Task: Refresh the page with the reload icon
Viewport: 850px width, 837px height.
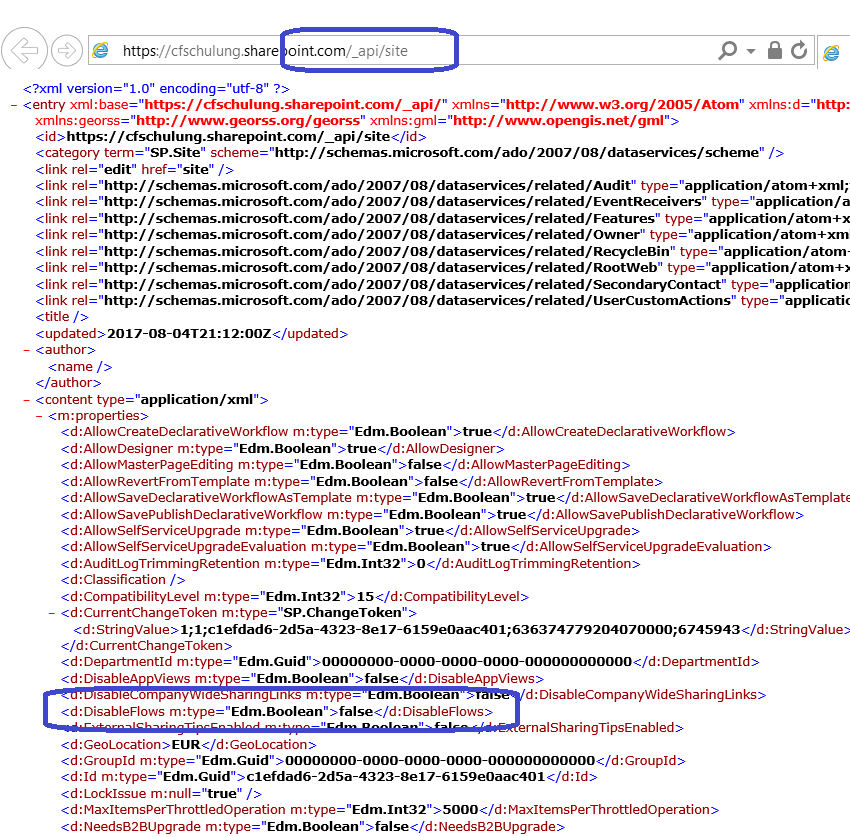Action: point(799,50)
